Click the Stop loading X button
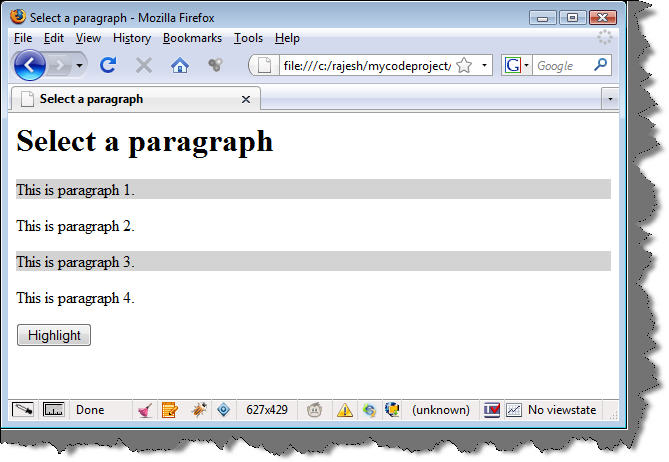 click(x=144, y=65)
